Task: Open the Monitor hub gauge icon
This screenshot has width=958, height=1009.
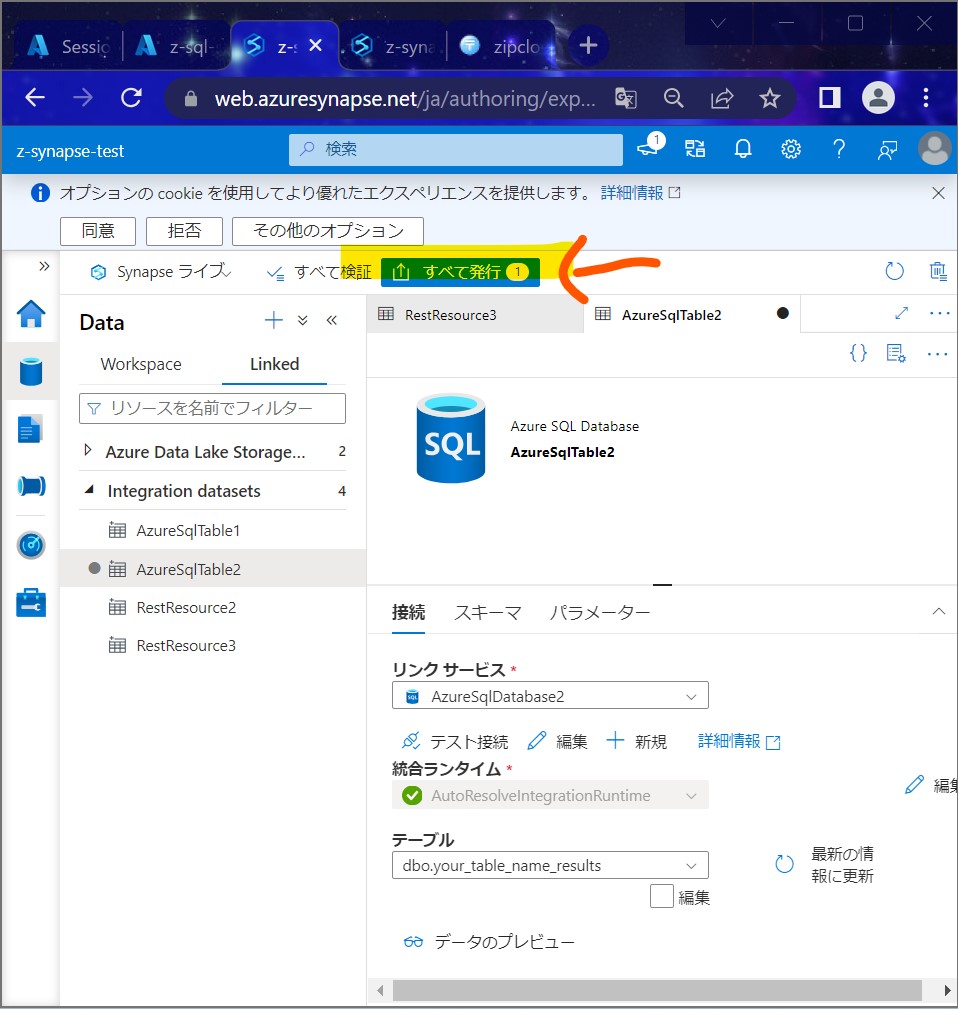Action: [x=31, y=545]
